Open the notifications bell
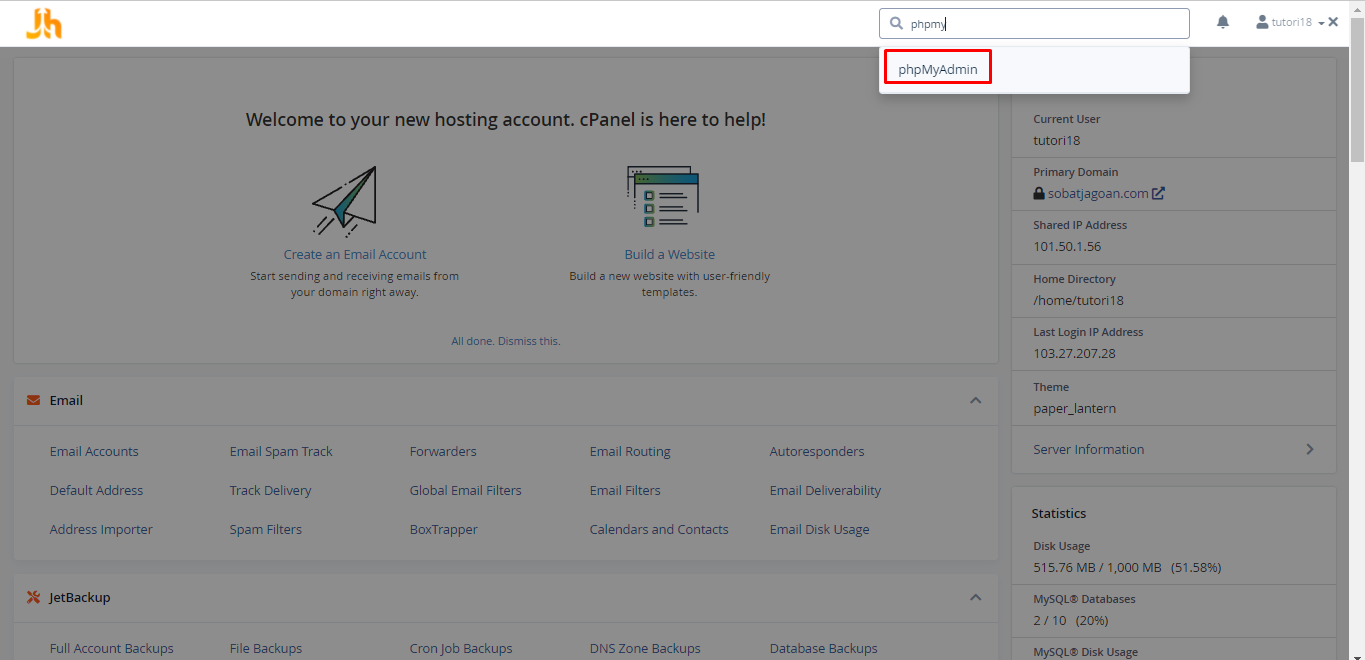 click(1223, 22)
